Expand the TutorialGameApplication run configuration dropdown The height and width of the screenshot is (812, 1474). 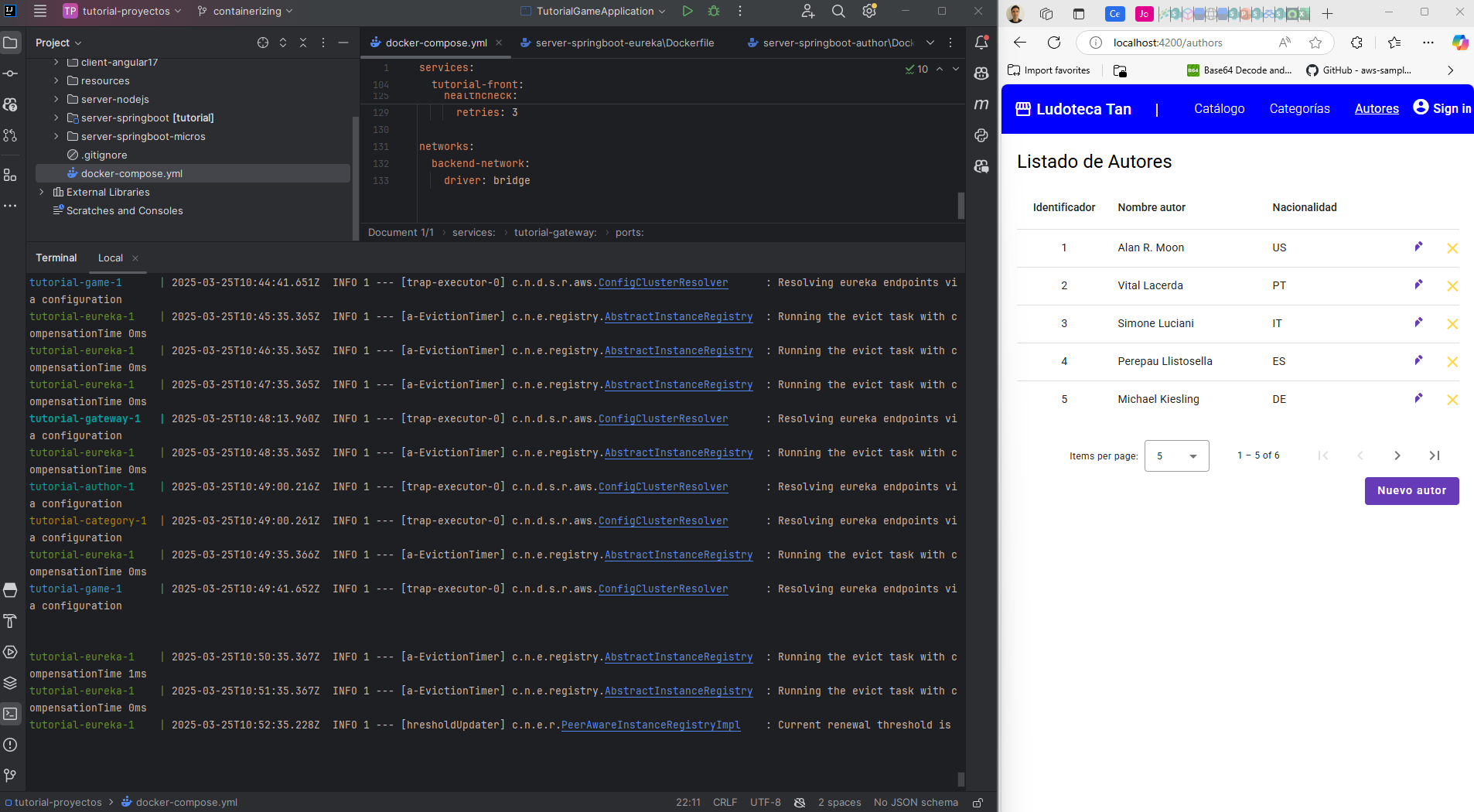tap(661, 11)
